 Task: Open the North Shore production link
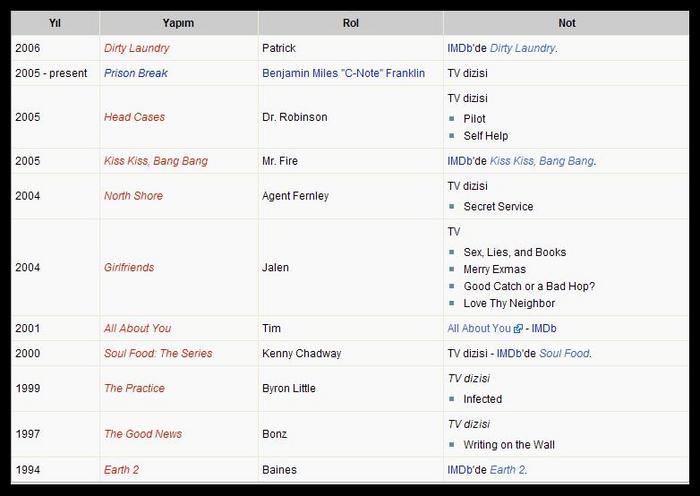133,196
